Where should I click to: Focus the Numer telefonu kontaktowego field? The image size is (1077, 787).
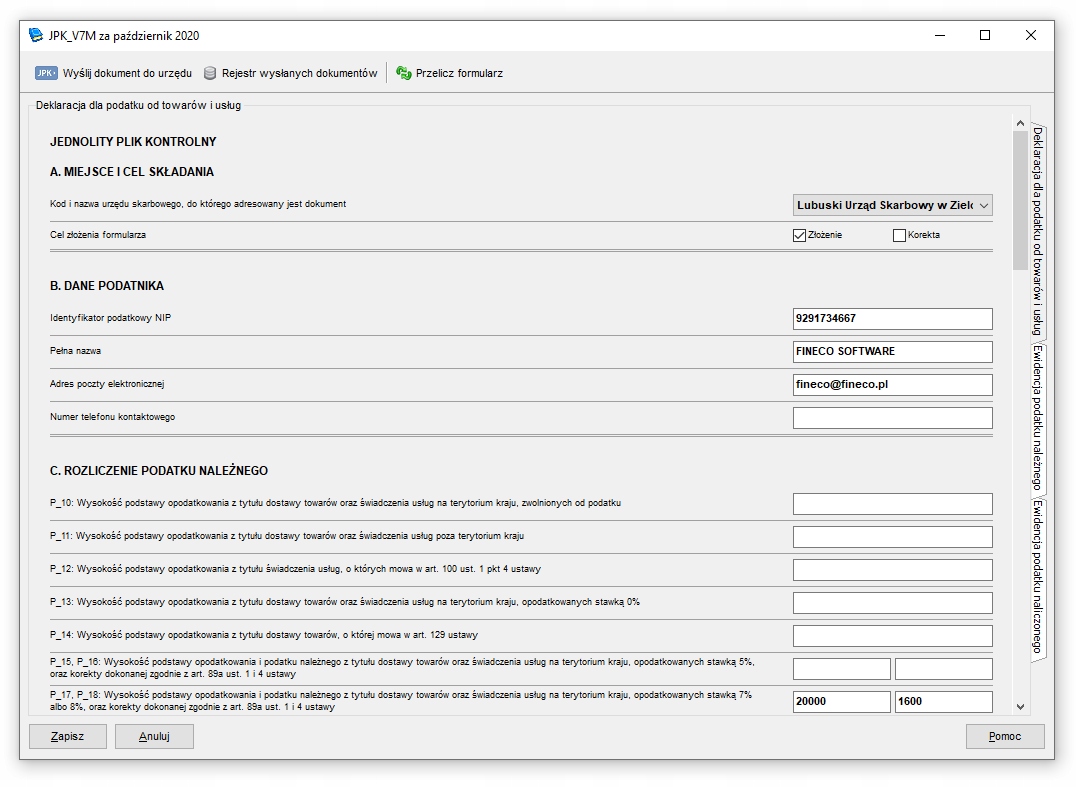click(x=892, y=418)
